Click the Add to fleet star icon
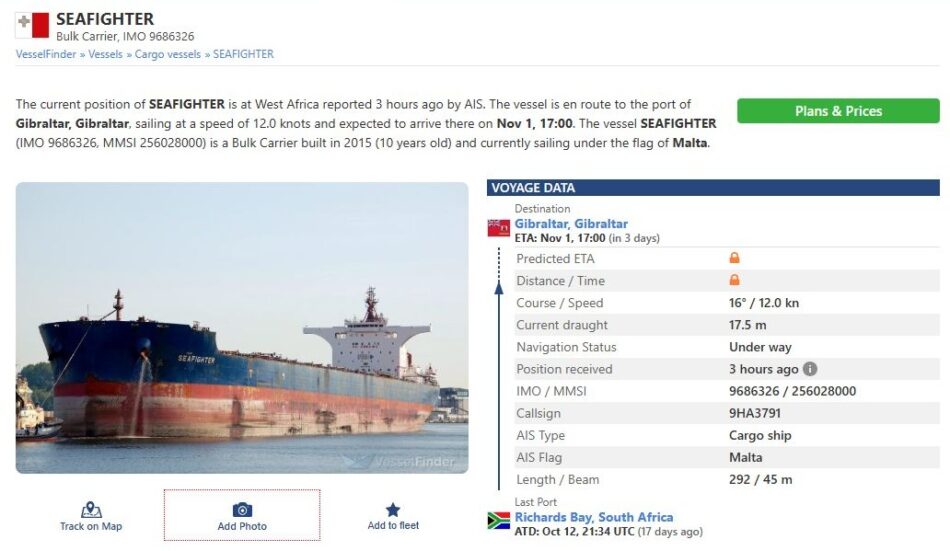Screen dimensions: 950x551 coord(393,509)
